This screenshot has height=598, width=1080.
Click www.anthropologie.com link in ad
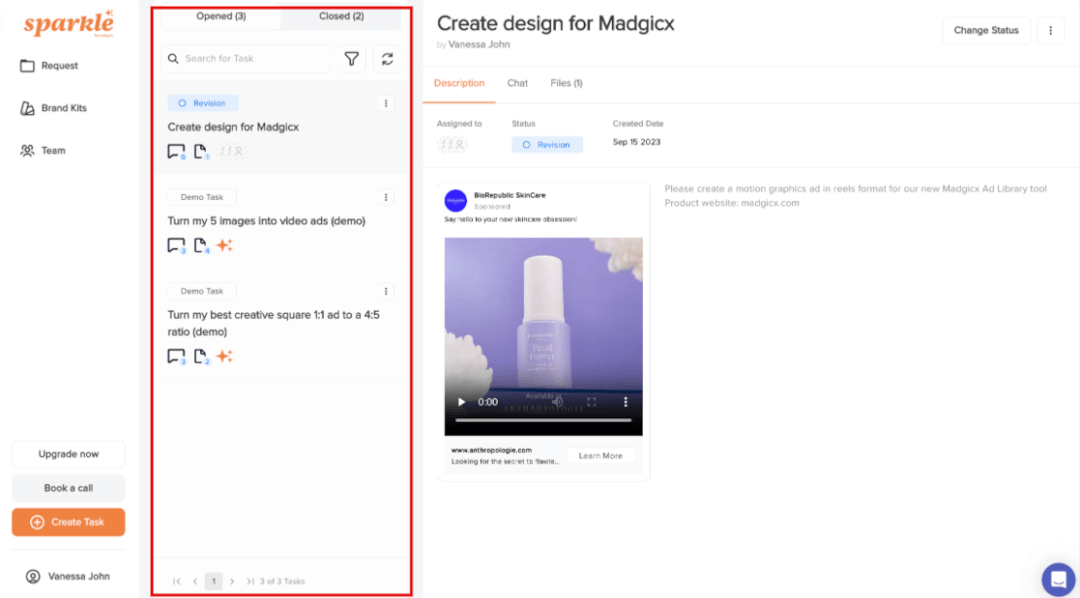point(491,450)
